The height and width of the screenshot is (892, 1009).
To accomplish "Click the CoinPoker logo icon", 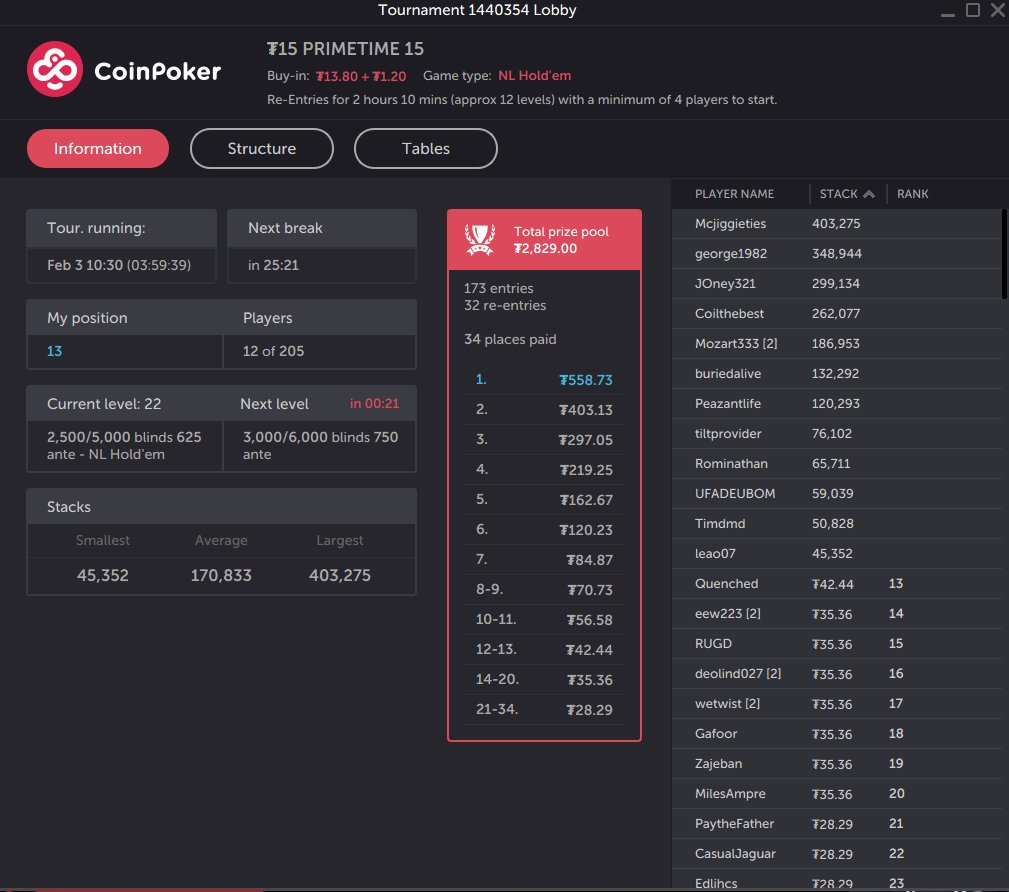I will [55, 69].
